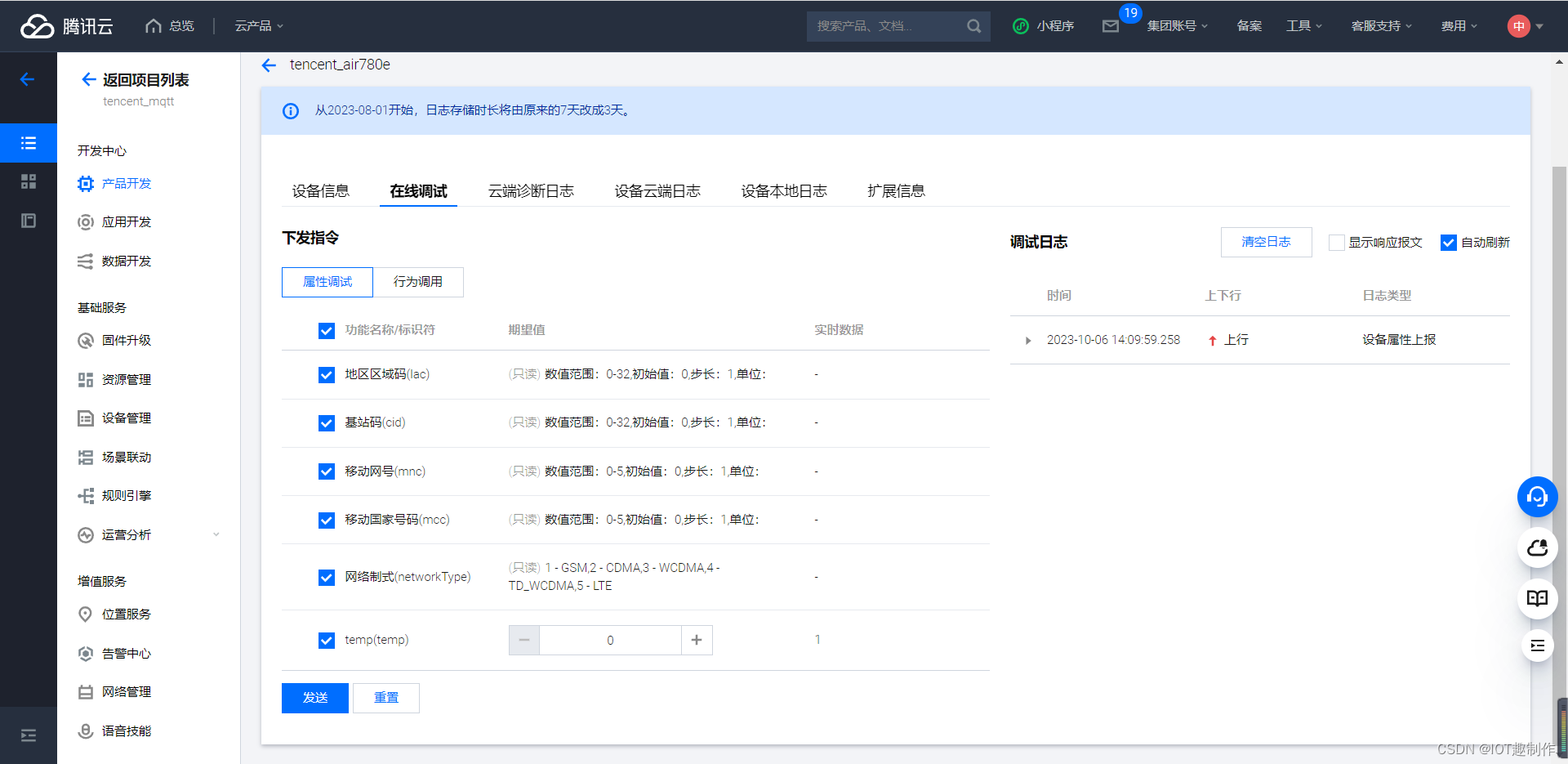Select the panel icon in dark sidebar
1568x764 pixels.
29,221
